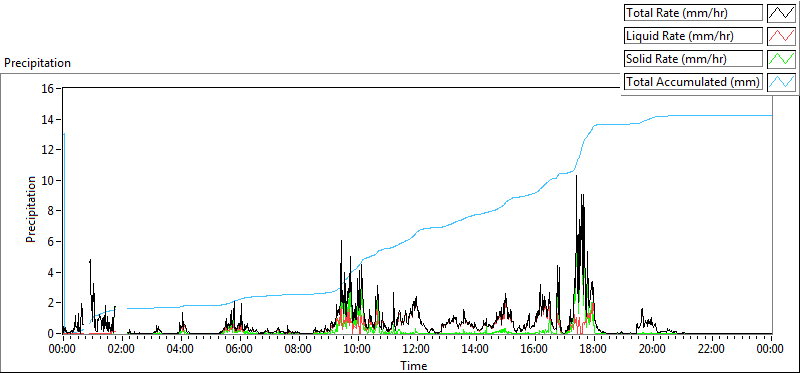Click the Total Rate black line icon
Image resolution: width=800 pixels, height=373 pixels.
coord(781,13)
